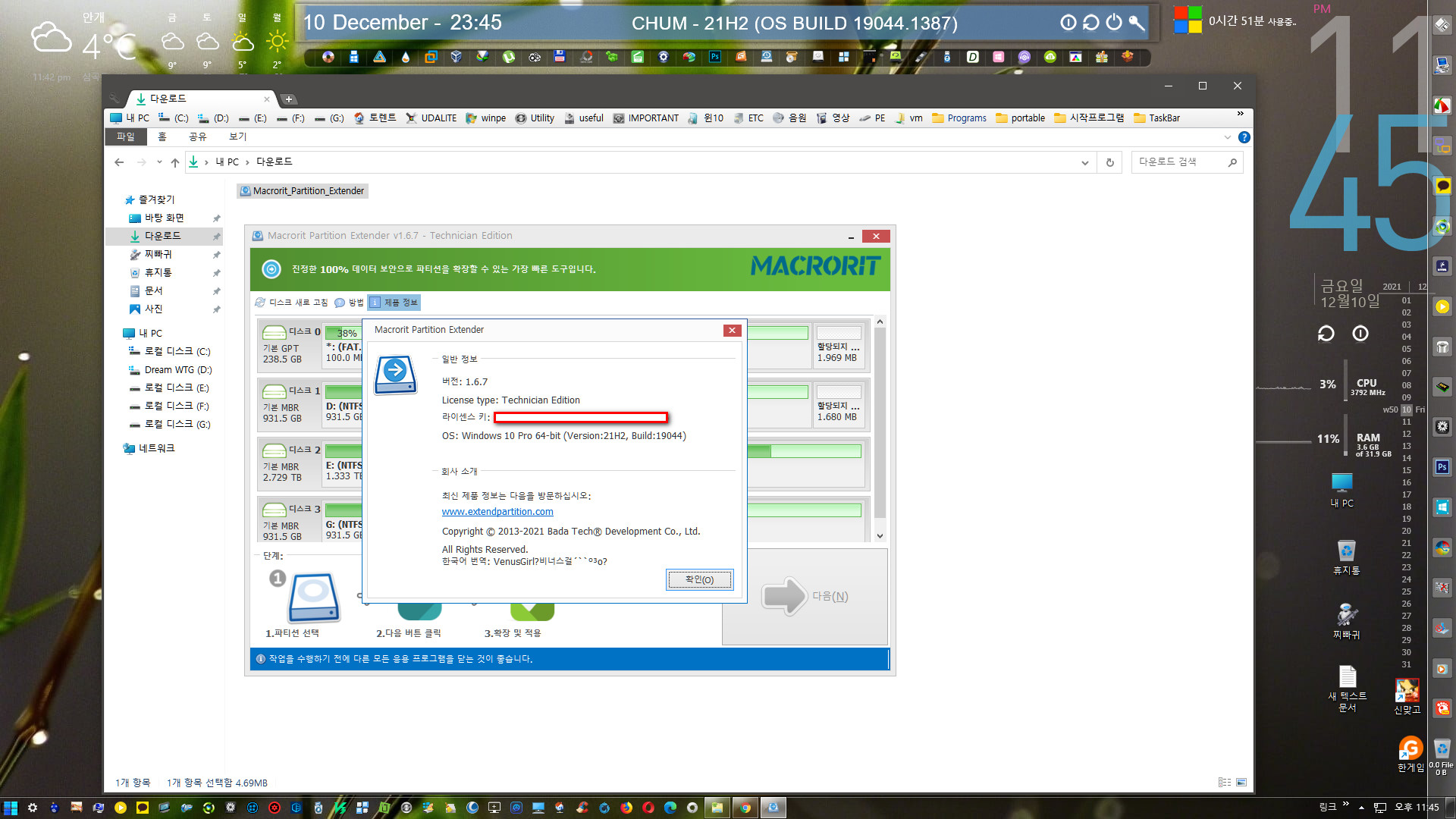The image size is (1456, 819).
Task: Click 확인(O) button in dialog
Action: point(699,580)
